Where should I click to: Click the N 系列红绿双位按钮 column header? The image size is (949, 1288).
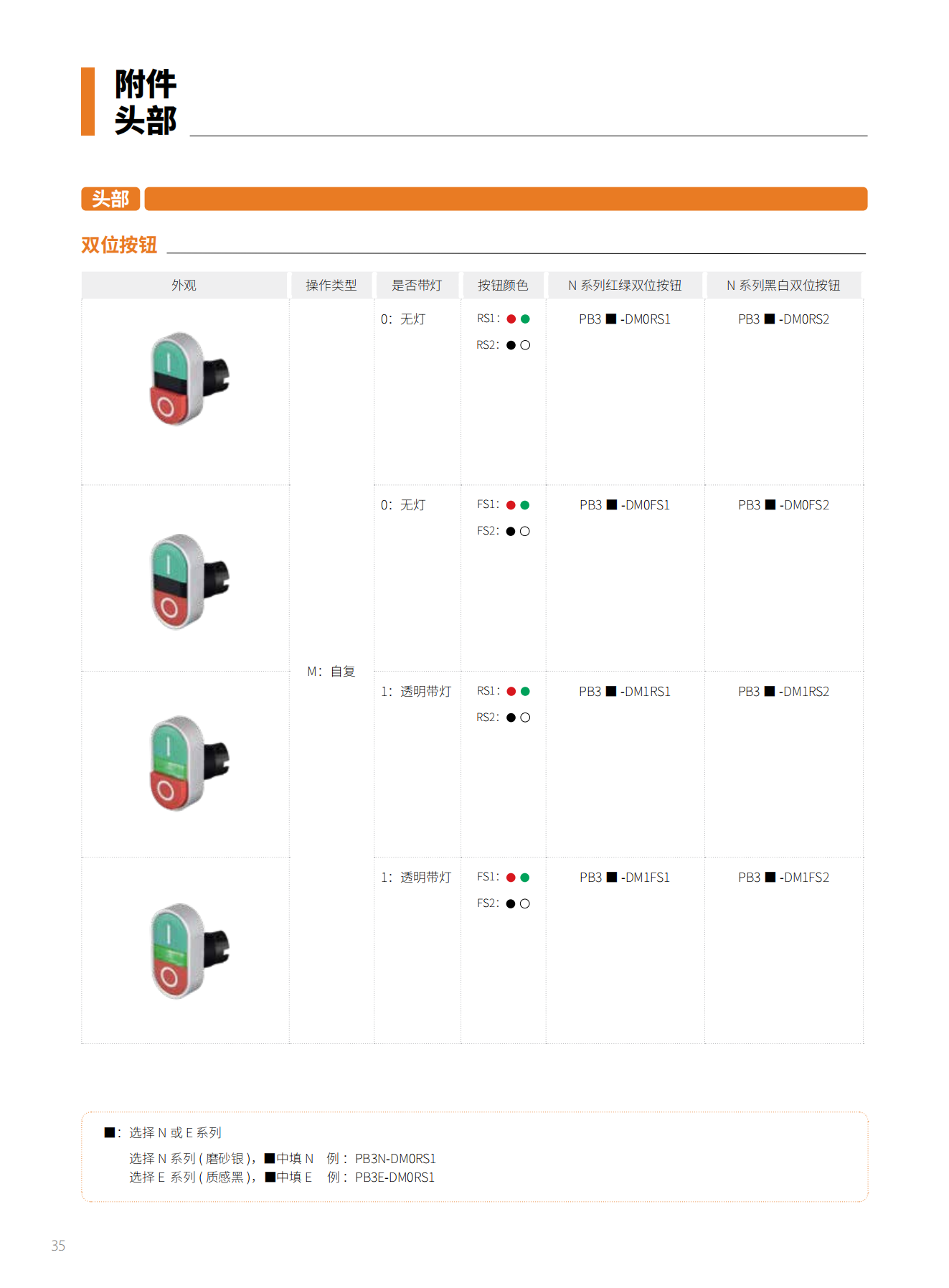coord(625,285)
